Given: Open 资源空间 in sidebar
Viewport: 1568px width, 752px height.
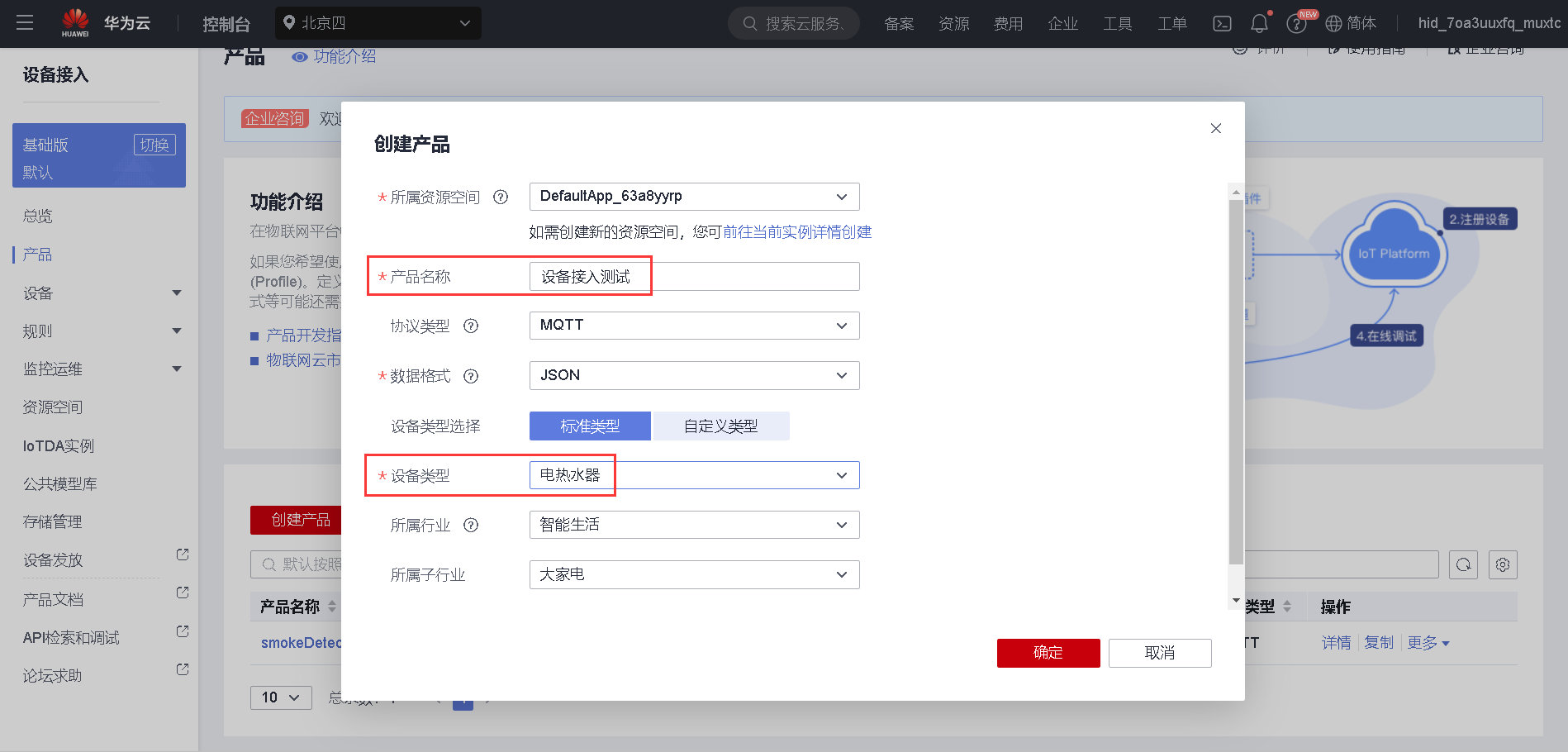Looking at the screenshot, I should [x=53, y=407].
